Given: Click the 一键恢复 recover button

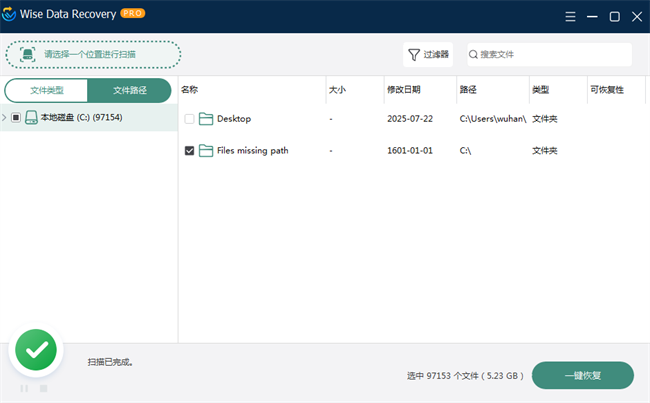Looking at the screenshot, I should coord(582,375).
